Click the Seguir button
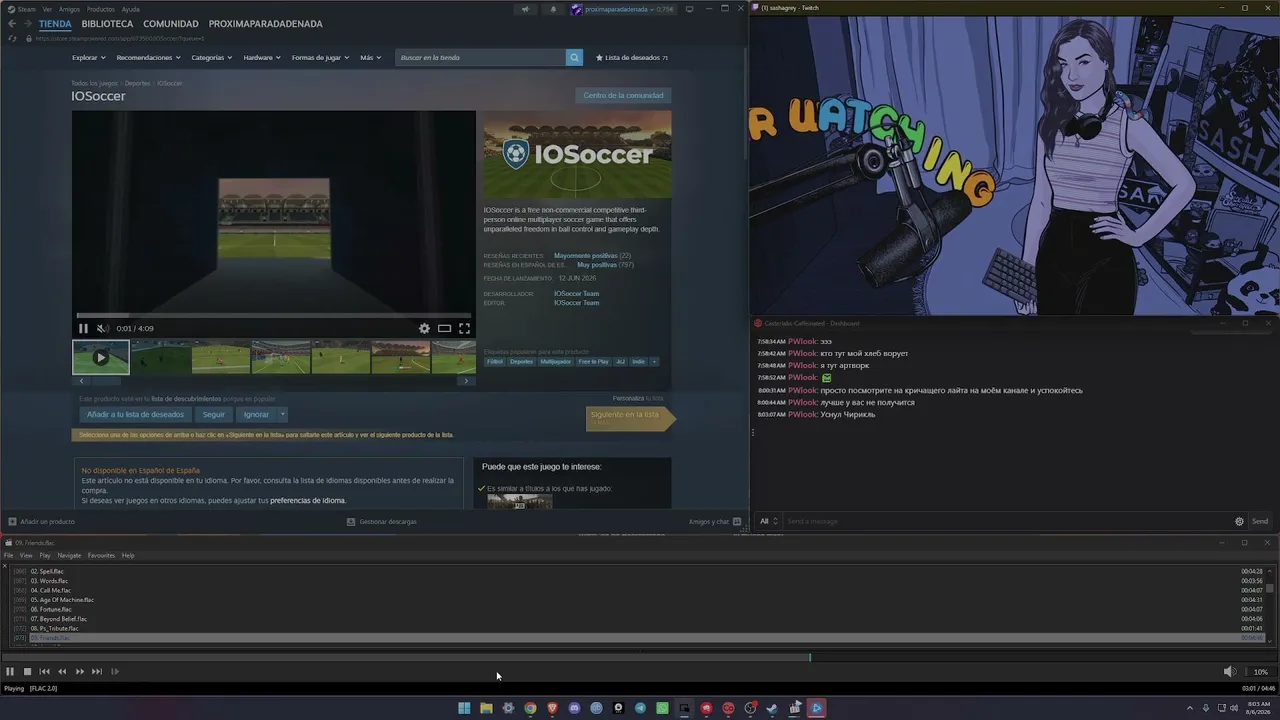The width and height of the screenshot is (1280, 720). [214, 414]
